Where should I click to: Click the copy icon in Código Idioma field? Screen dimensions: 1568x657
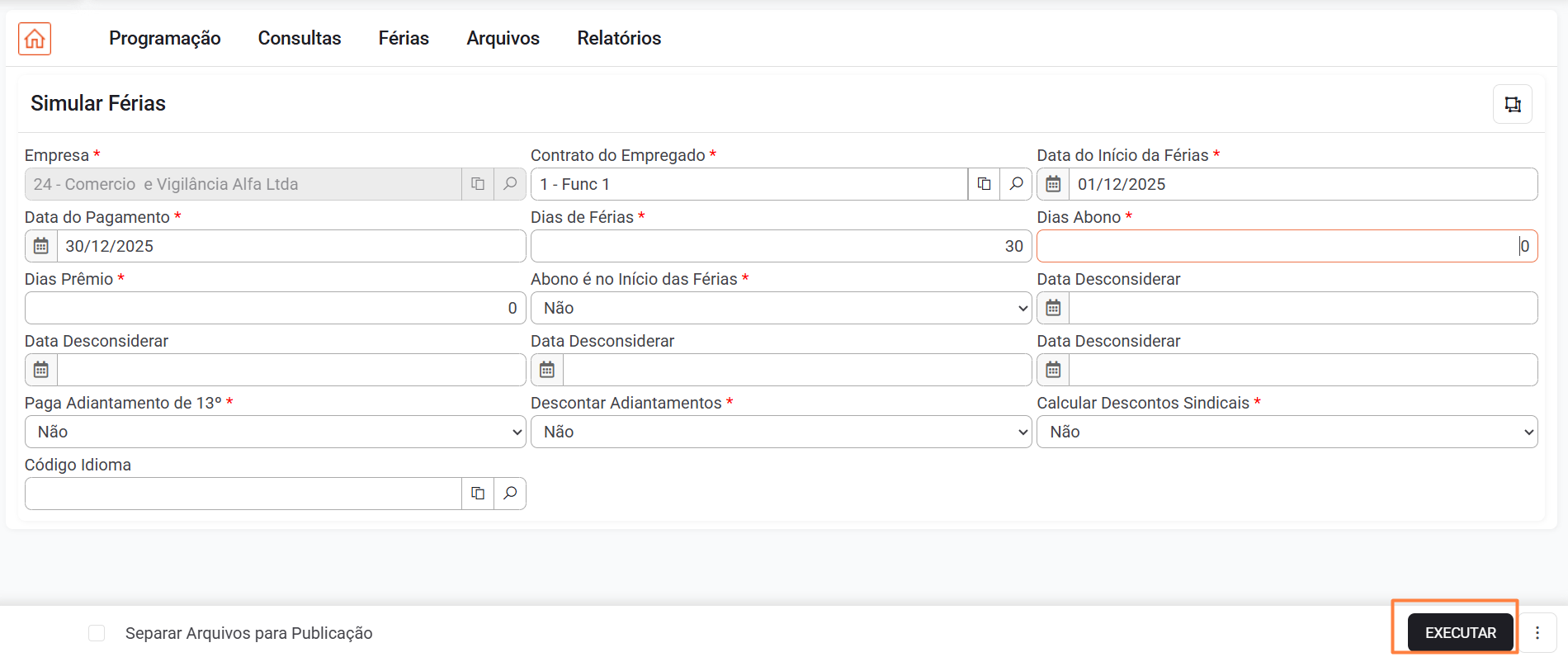pyautogui.click(x=478, y=494)
